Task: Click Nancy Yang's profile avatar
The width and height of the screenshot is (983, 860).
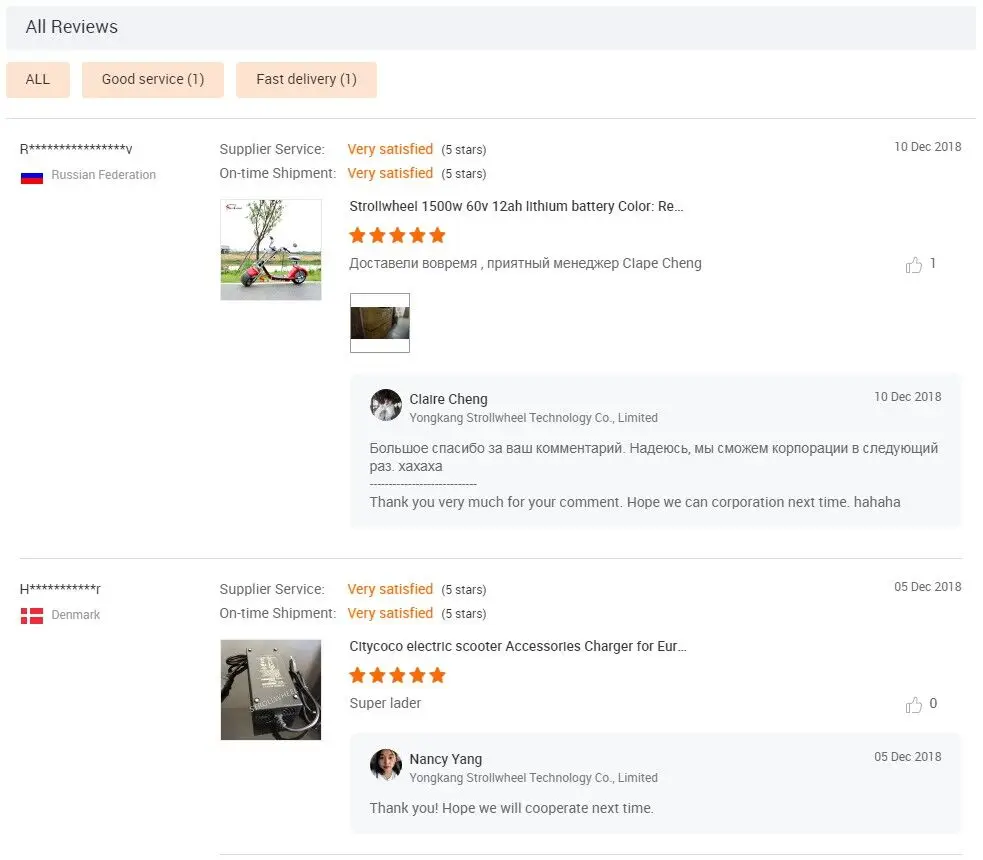Action: (x=385, y=765)
